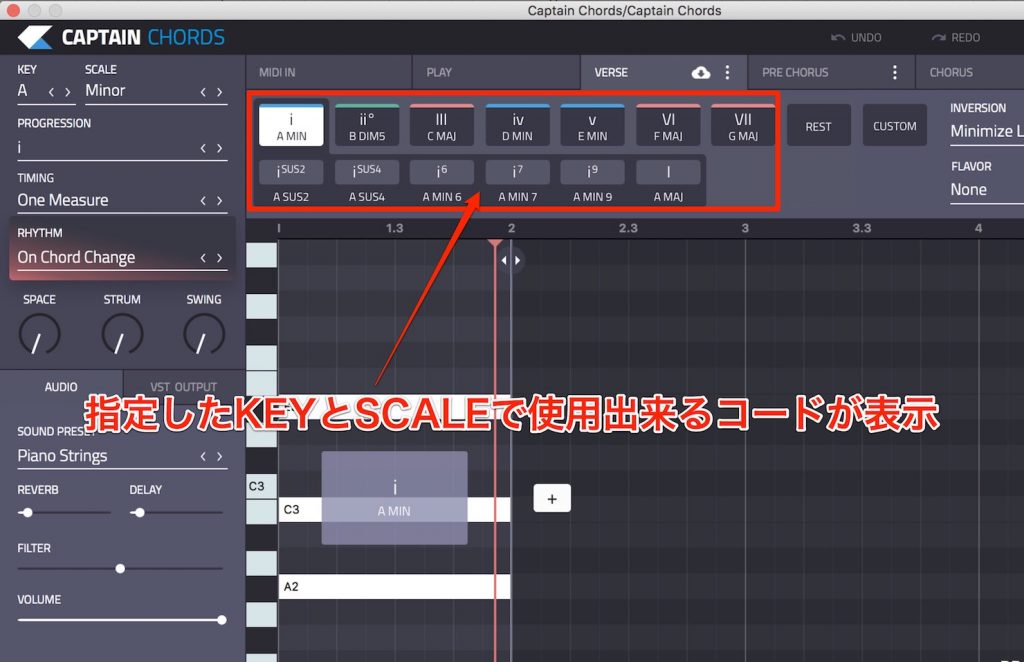This screenshot has width=1024, height=662.
Task: Open the VERSE three-dot options menu
Action: click(727, 72)
